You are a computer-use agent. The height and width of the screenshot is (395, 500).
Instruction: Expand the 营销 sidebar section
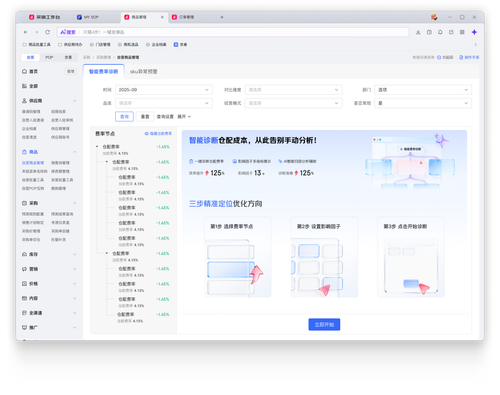[75, 269]
